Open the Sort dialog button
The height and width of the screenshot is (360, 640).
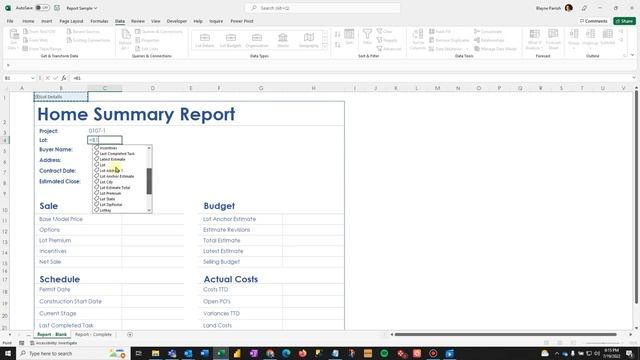(x=349, y=37)
